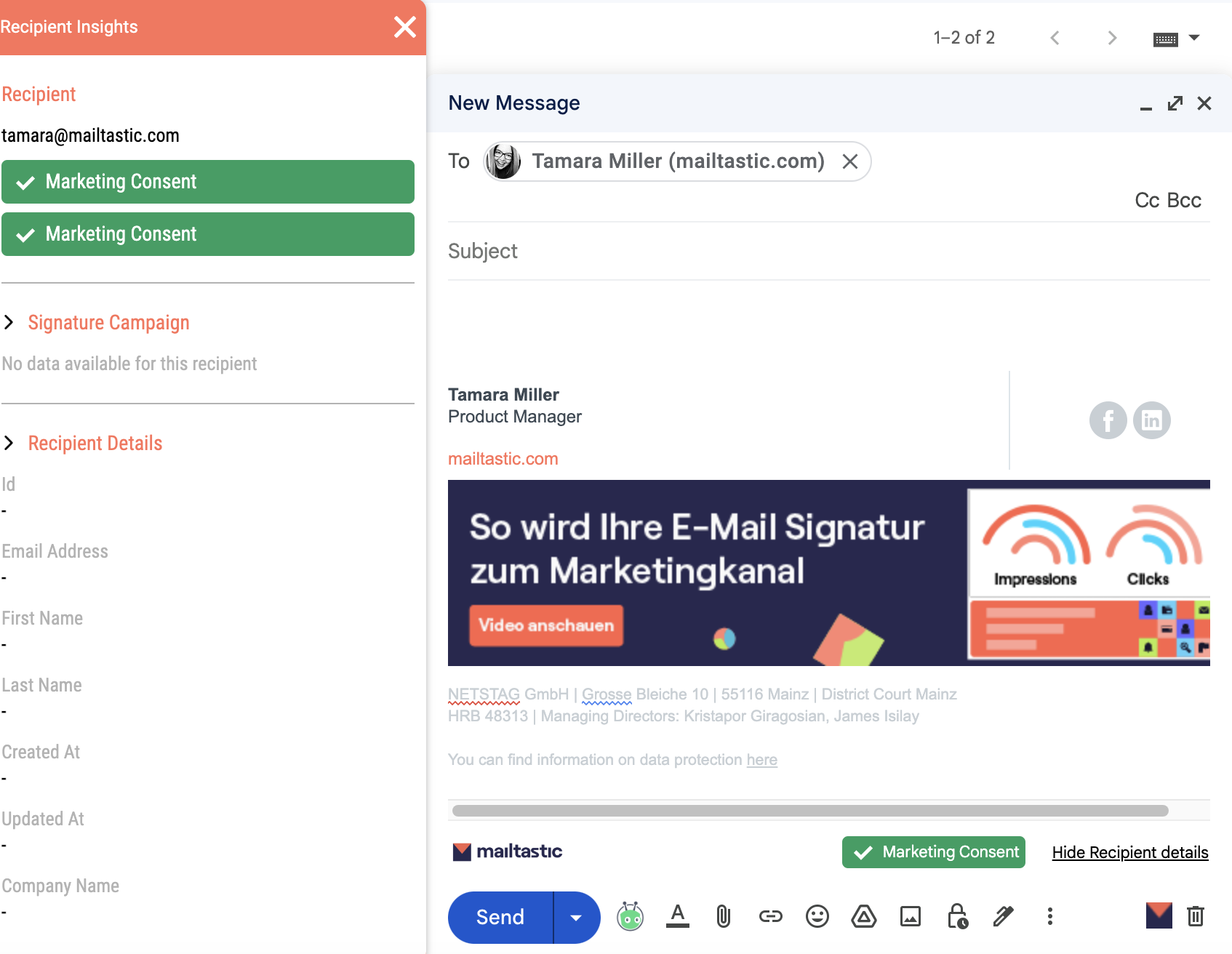Image resolution: width=1232 pixels, height=954 pixels.
Task: Click the New Message title text
Action: (x=514, y=103)
